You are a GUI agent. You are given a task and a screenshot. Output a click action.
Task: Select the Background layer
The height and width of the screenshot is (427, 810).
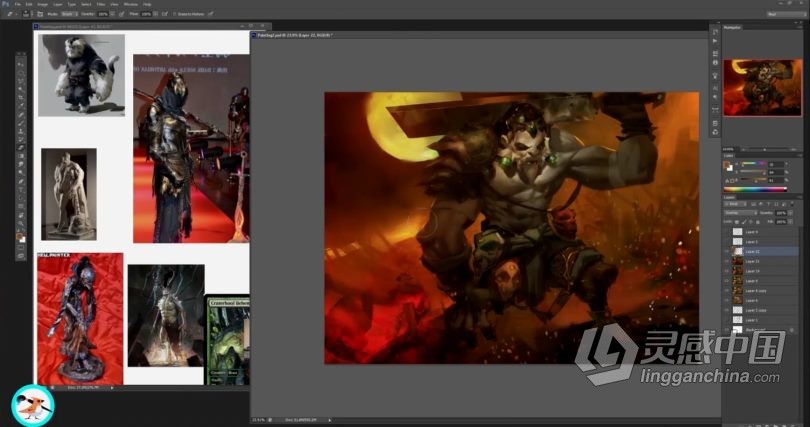pos(762,330)
